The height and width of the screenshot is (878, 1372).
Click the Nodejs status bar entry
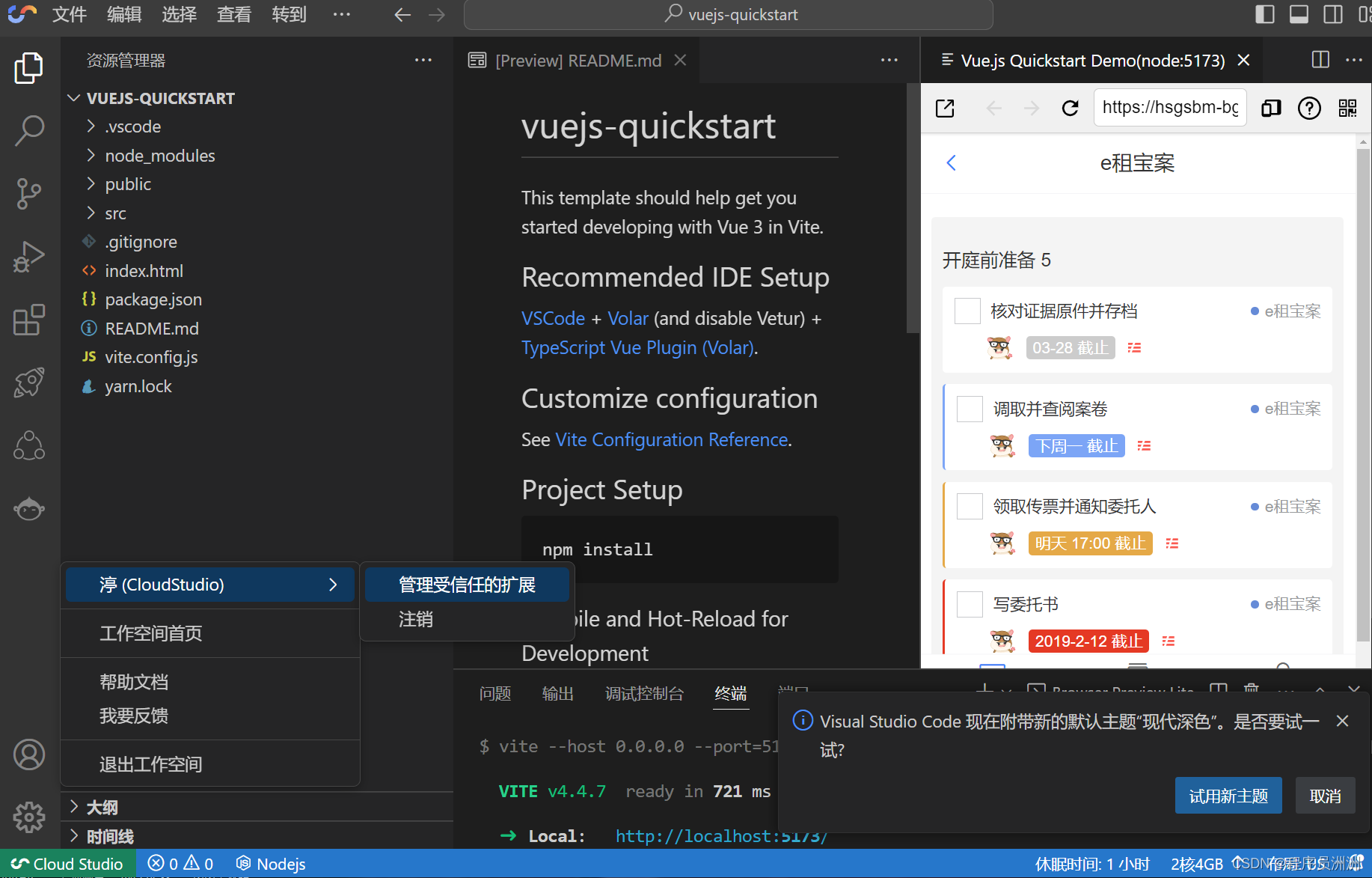pos(271,864)
